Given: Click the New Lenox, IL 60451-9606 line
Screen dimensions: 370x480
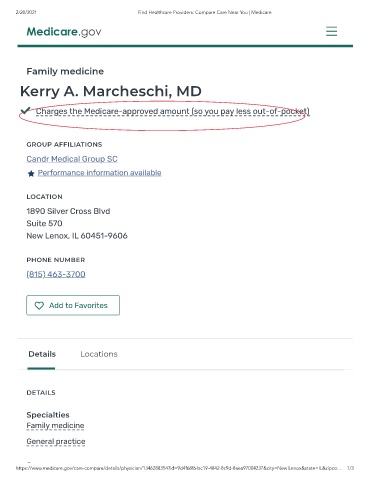Looking at the screenshot, I should tap(77, 236).
